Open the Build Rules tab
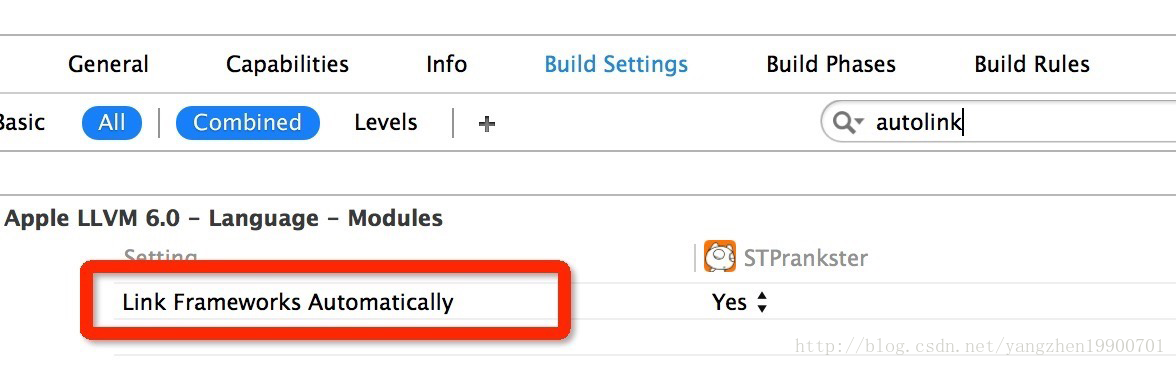The height and width of the screenshot is (366, 1176). [1031, 64]
